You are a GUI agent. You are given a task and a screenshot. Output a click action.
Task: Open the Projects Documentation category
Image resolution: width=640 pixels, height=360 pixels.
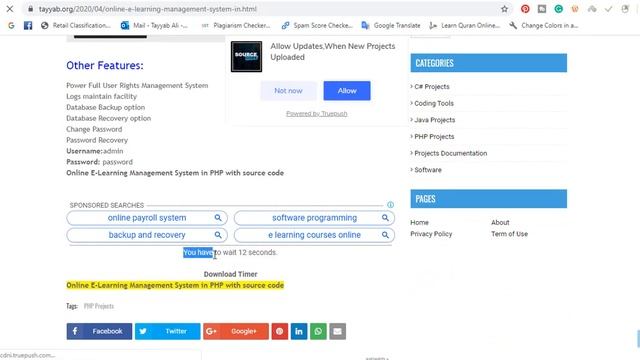451,153
